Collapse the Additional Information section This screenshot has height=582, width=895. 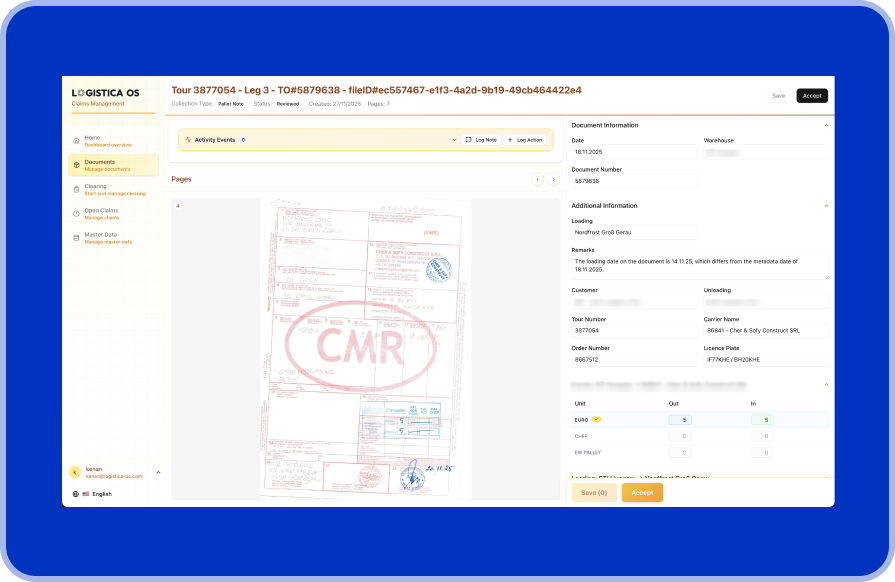click(826, 206)
